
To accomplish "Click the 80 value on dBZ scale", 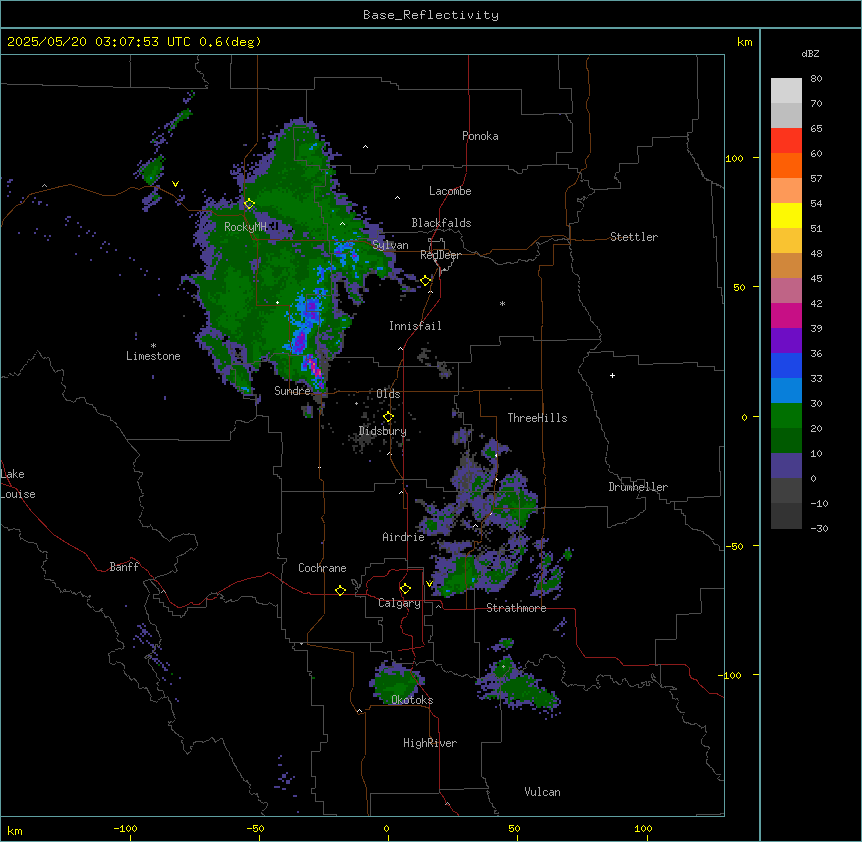I will click(x=816, y=79).
